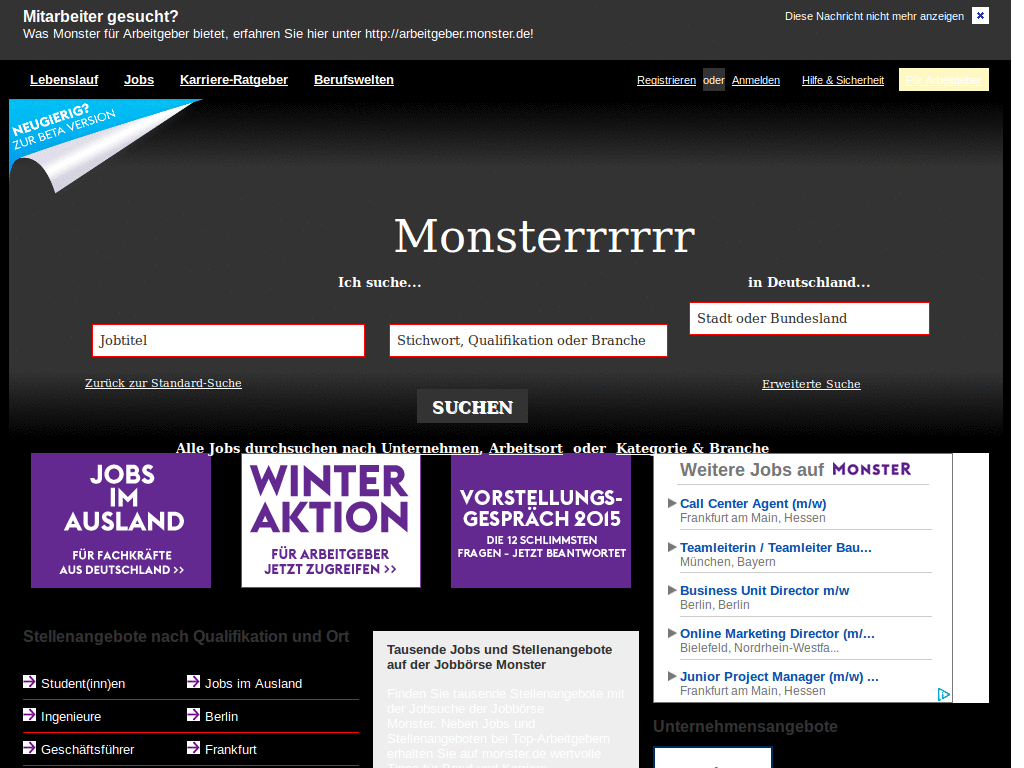Open Jobs im Ausland list link
Image resolution: width=1024 pixels, height=768 pixels.
pyautogui.click(x=253, y=684)
